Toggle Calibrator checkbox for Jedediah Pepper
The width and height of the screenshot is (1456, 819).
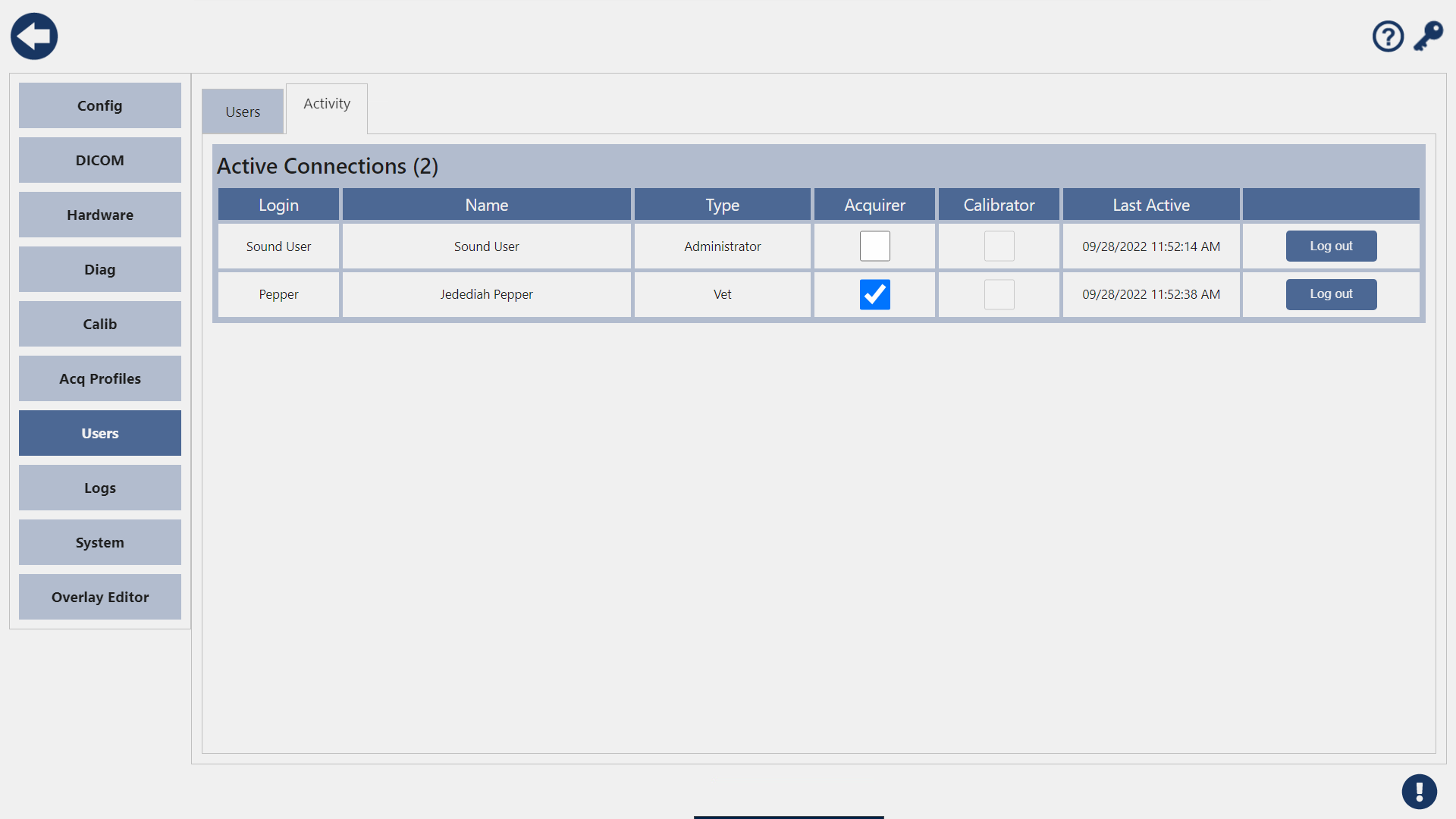pos(999,294)
